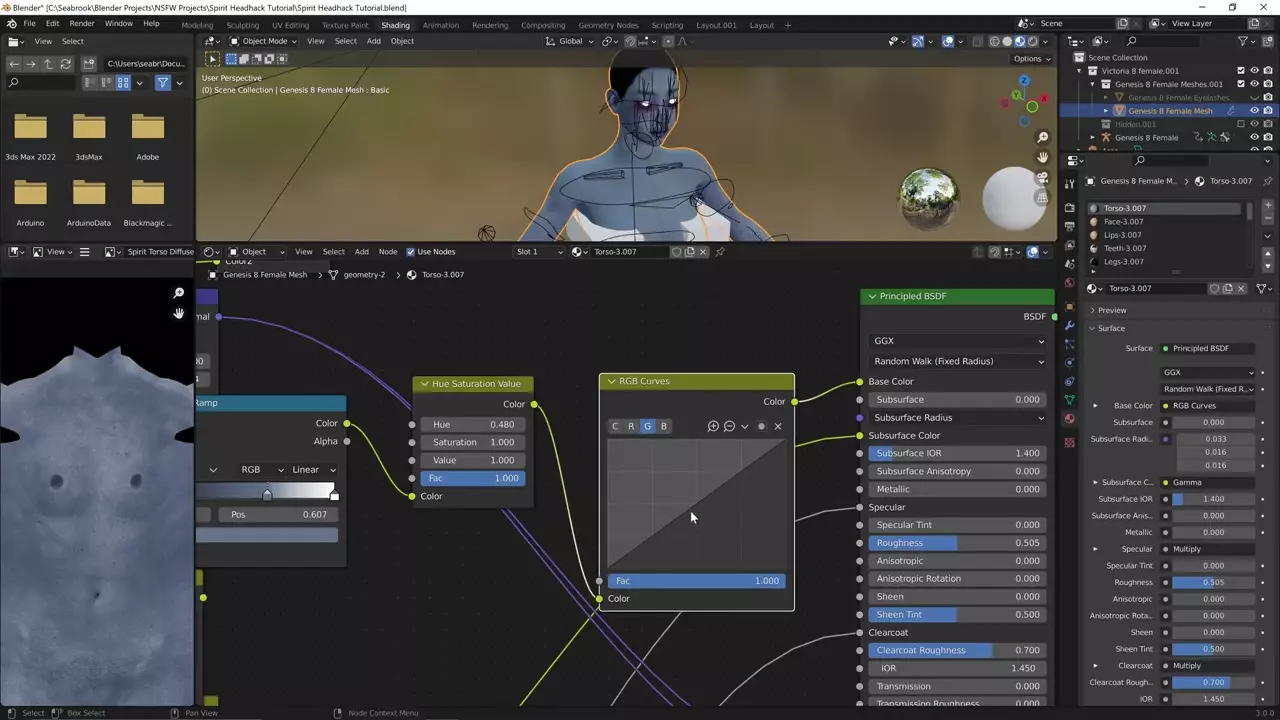Click pin icon in node editor header
The image size is (1280, 720).
pos(720,252)
